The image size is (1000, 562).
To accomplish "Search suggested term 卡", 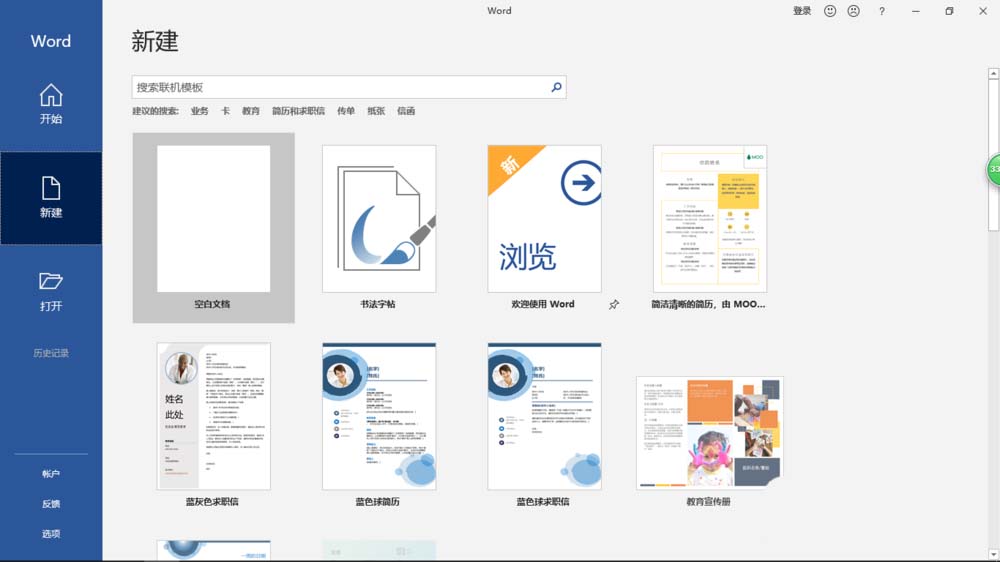I will pos(225,111).
